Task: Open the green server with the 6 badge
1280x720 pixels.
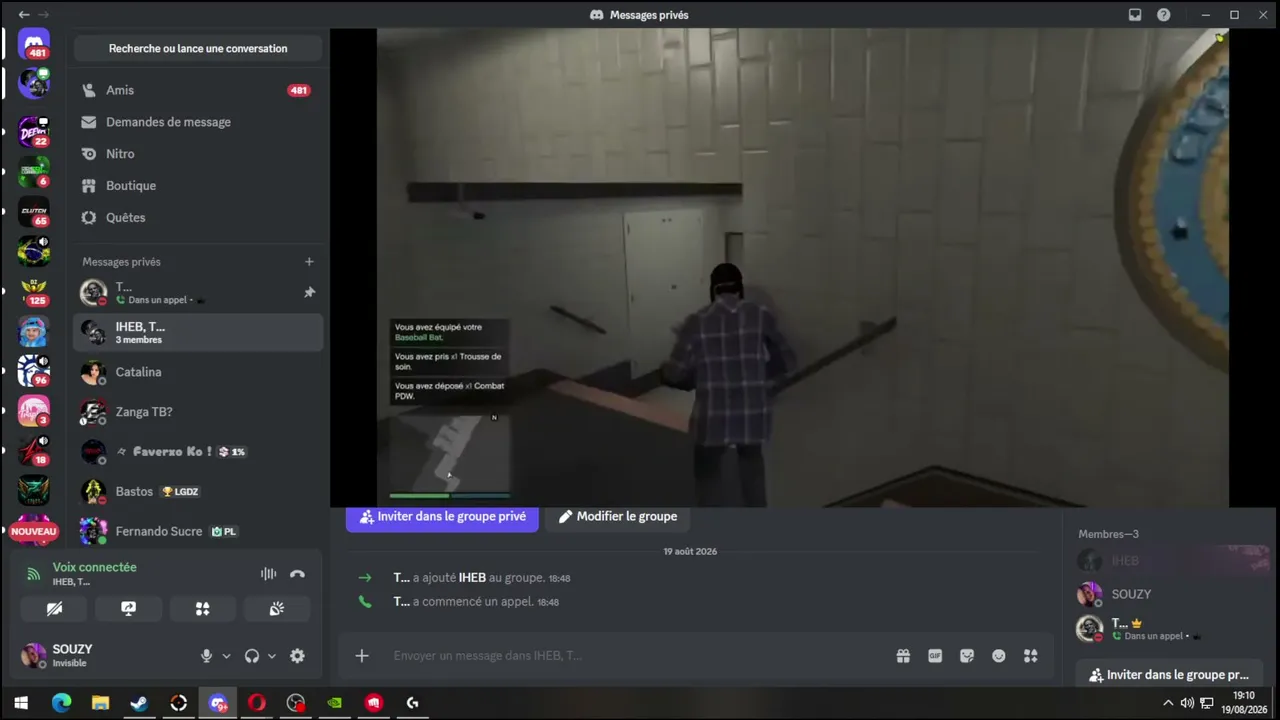Action: [x=34, y=171]
